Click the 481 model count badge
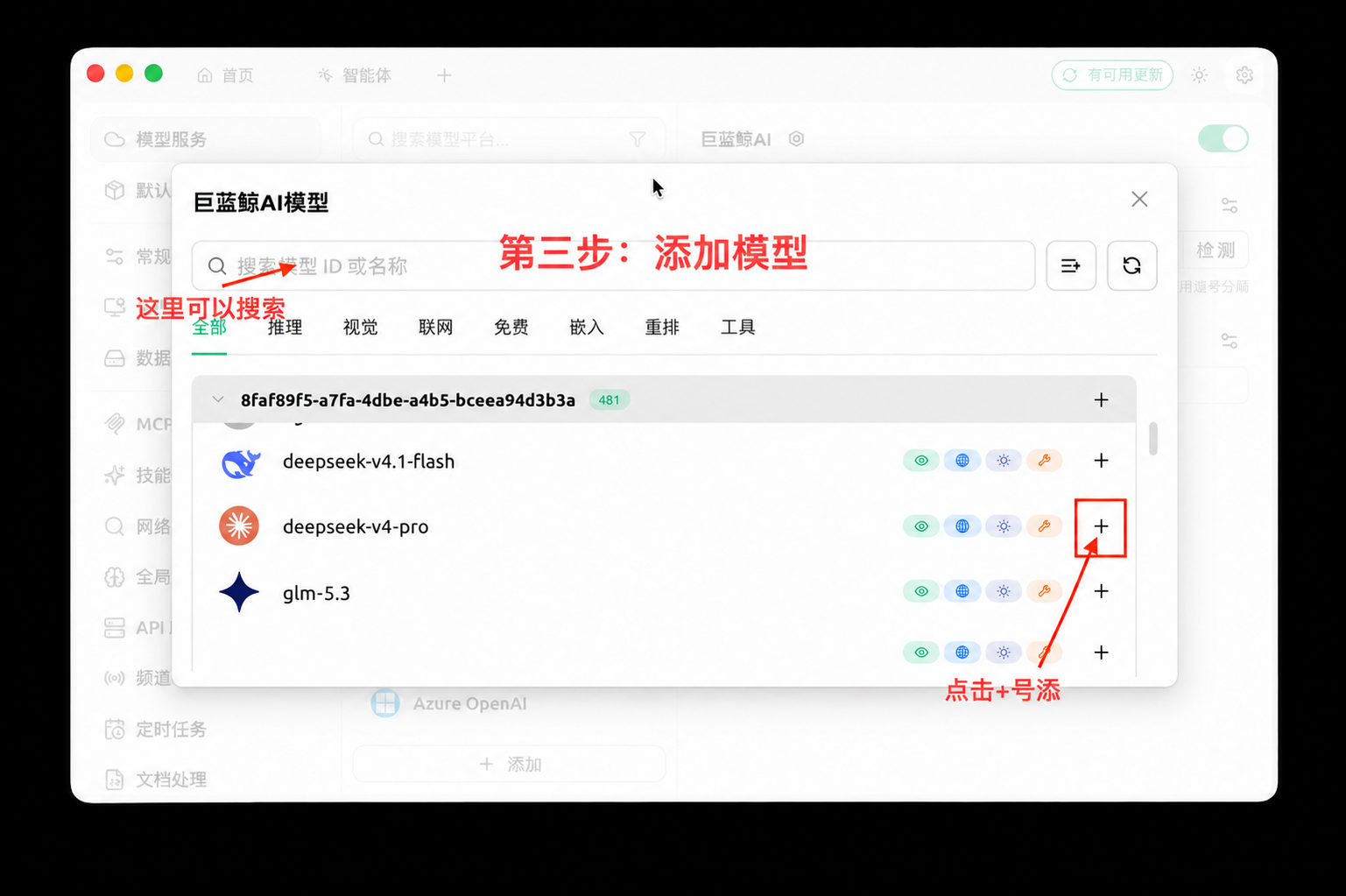Viewport: 1346px width, 896px height. coord(609,400)
